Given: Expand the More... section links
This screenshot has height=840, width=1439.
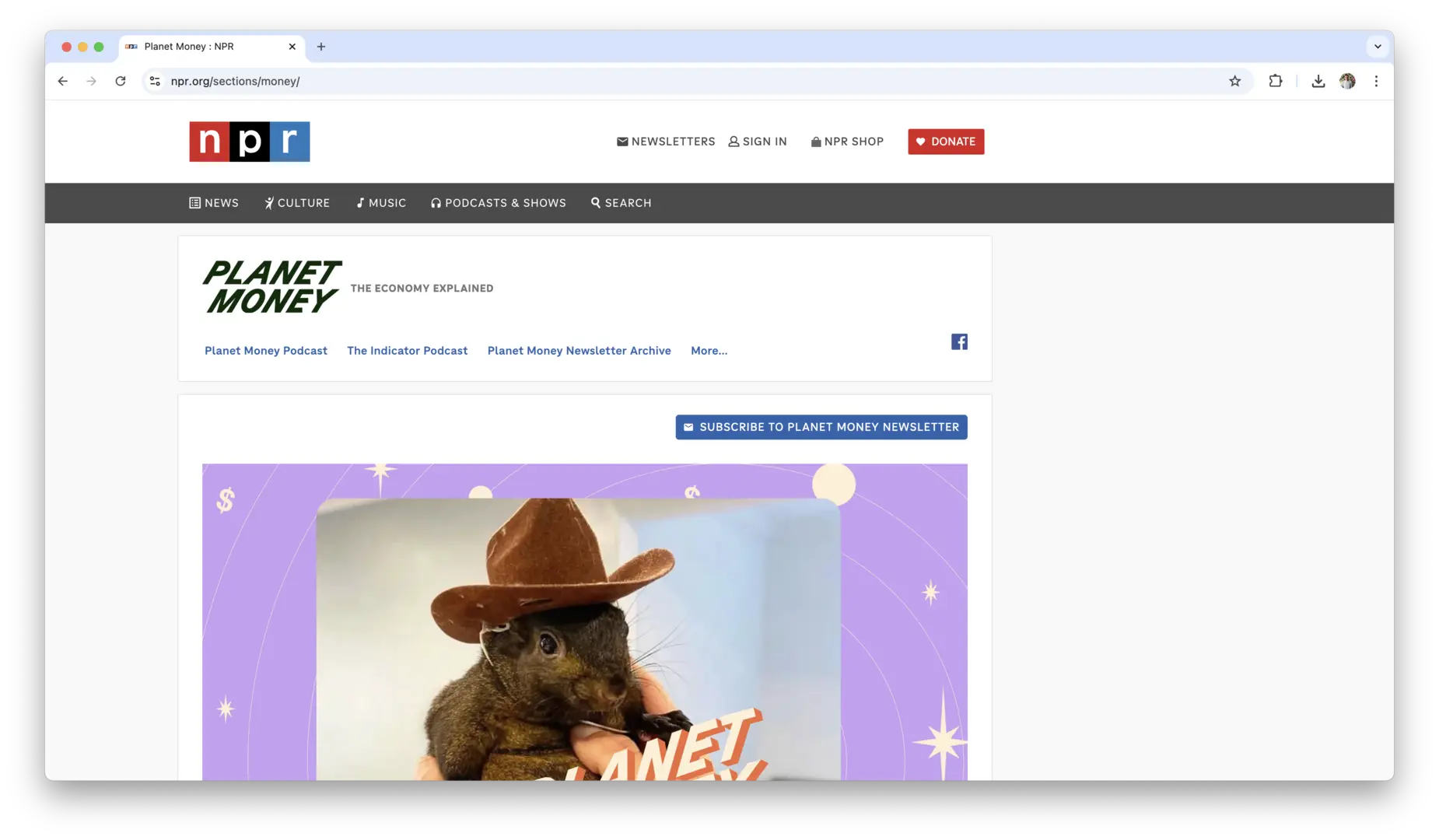Looking at the screenshot, I should (x=709, y=351).
